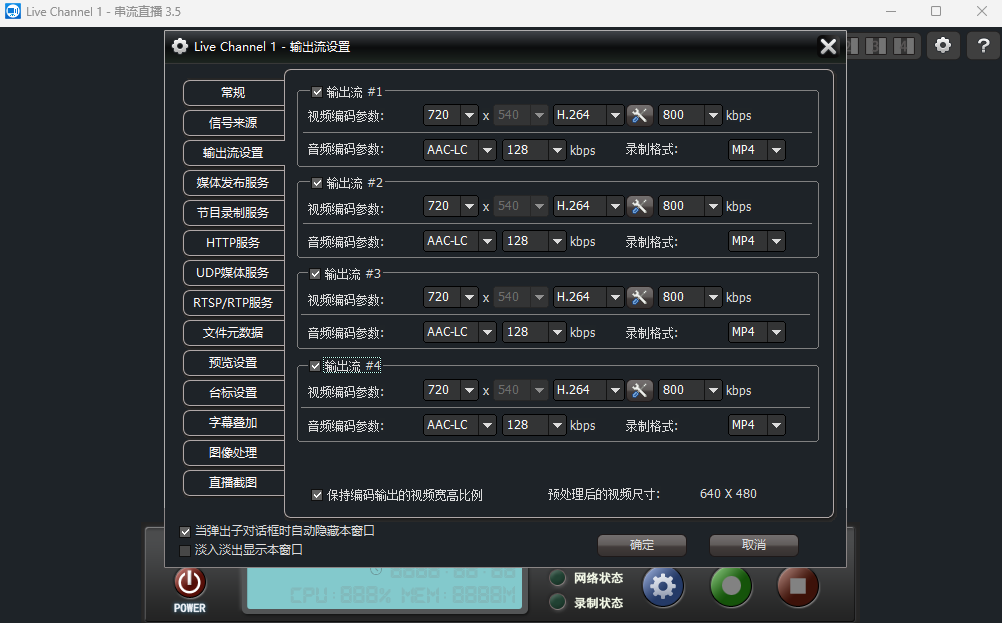Open the blue gear settings near 网络状态
The width and height of the screenshot is (1002, 623).
coord(663,587)
